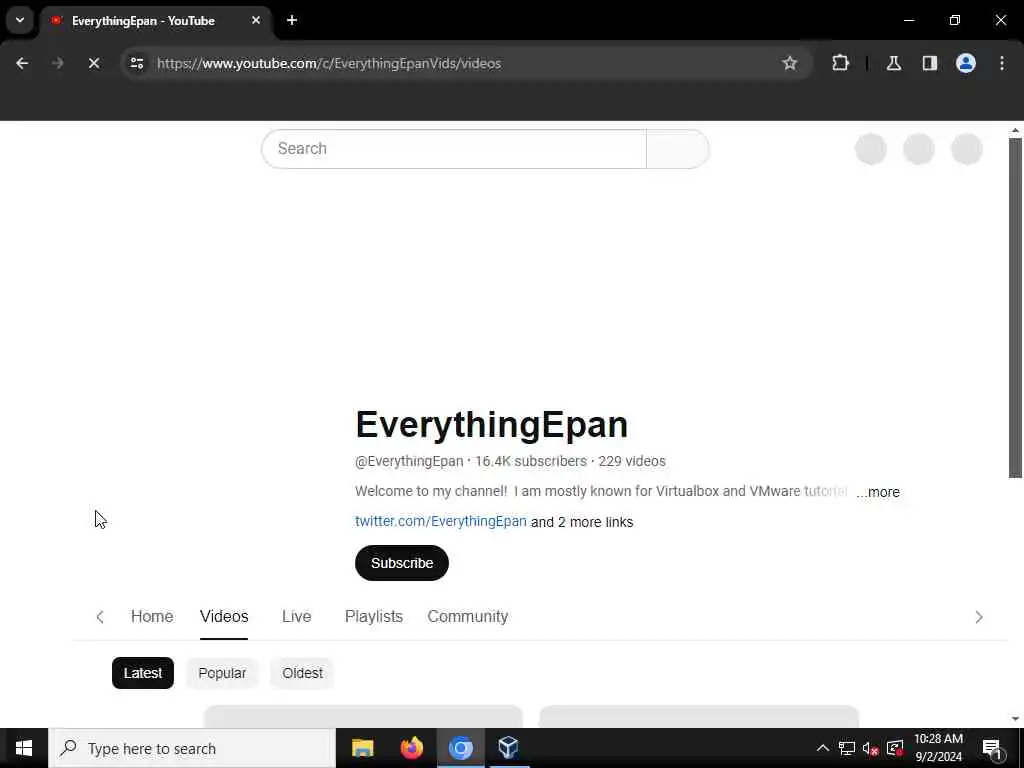The height and width of the screenshot is (768, 1024).
Task: Expand channel description with ...more
Action: click(878, 492)
